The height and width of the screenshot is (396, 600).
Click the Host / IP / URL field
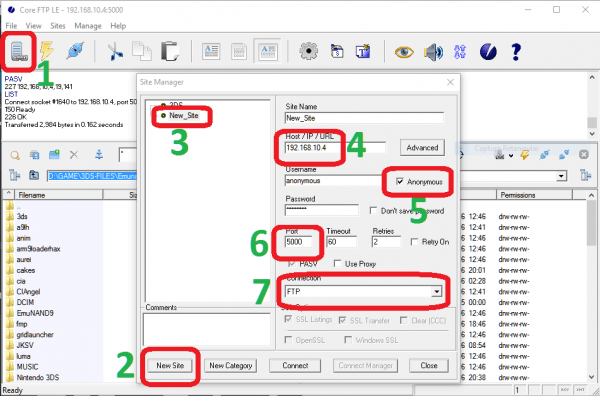click(x=335, y=148)
